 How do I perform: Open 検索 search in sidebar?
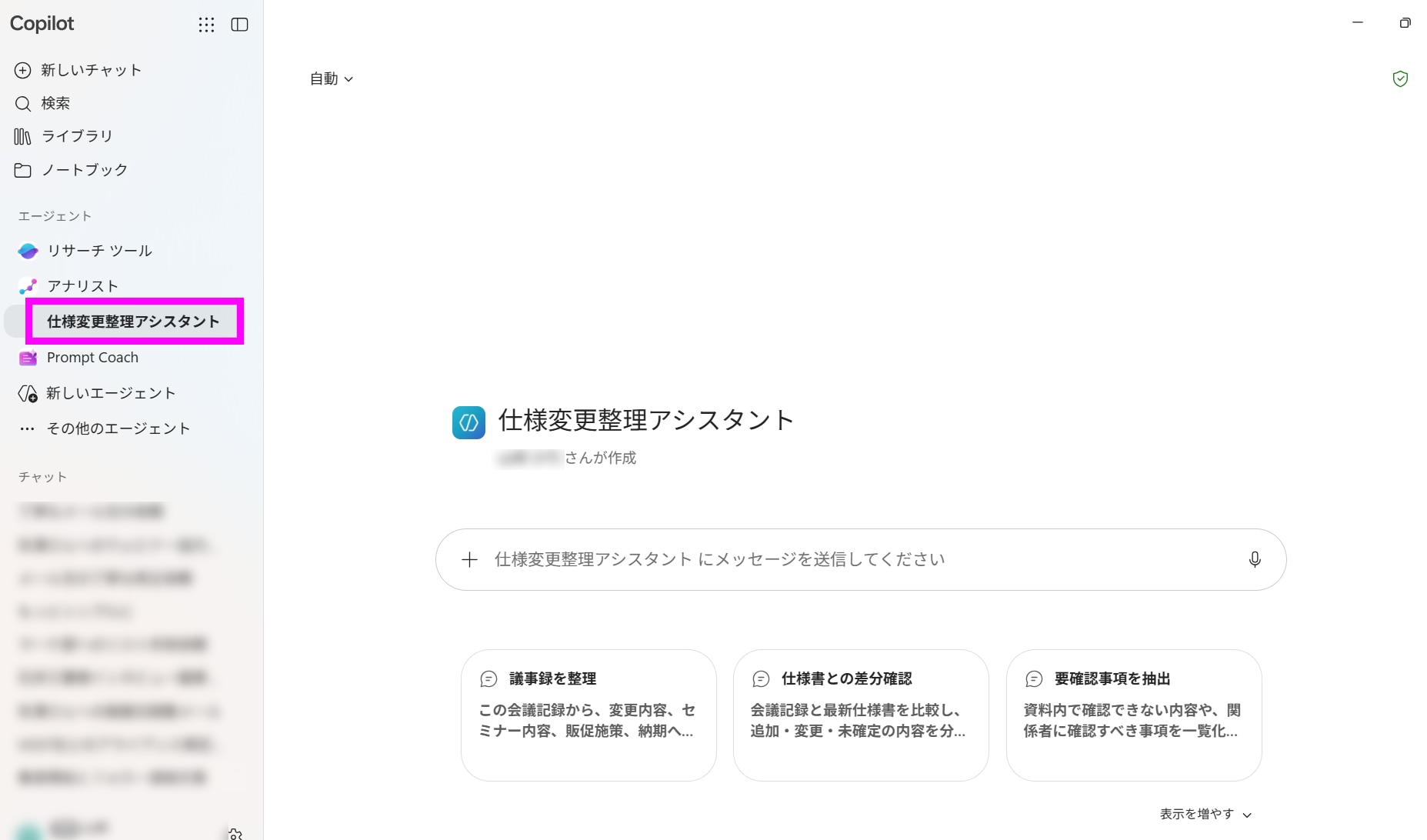55,103
